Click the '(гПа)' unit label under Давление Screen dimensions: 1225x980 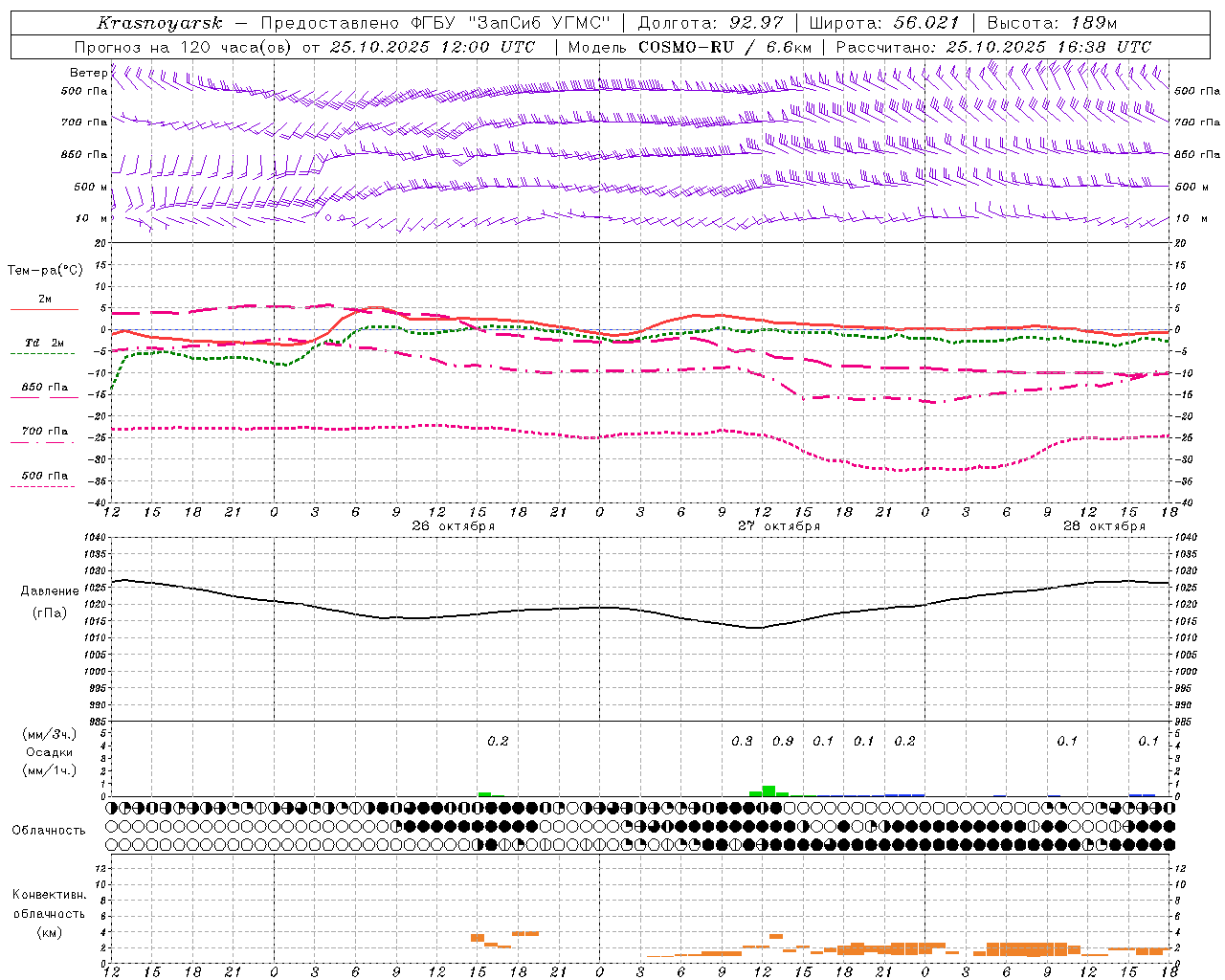click(x=50, y=613)
